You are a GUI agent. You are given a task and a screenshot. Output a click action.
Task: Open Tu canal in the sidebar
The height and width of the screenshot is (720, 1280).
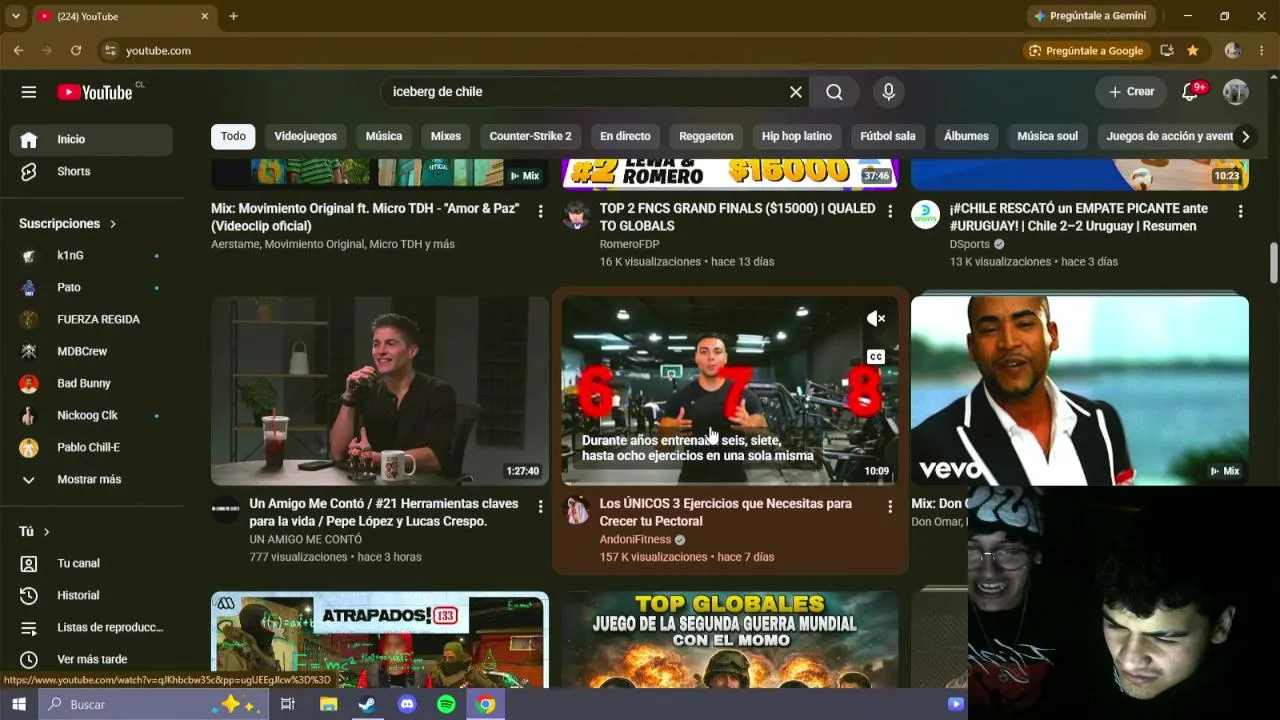point(91,564)
